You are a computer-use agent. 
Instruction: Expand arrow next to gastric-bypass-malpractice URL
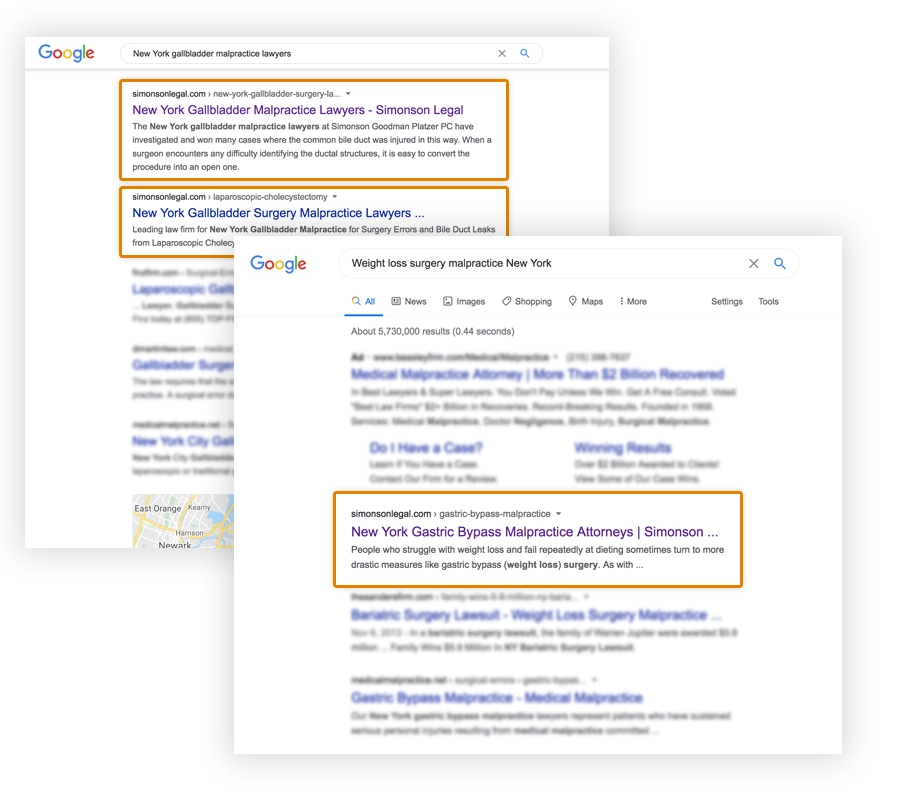click(x=559, y=514)
